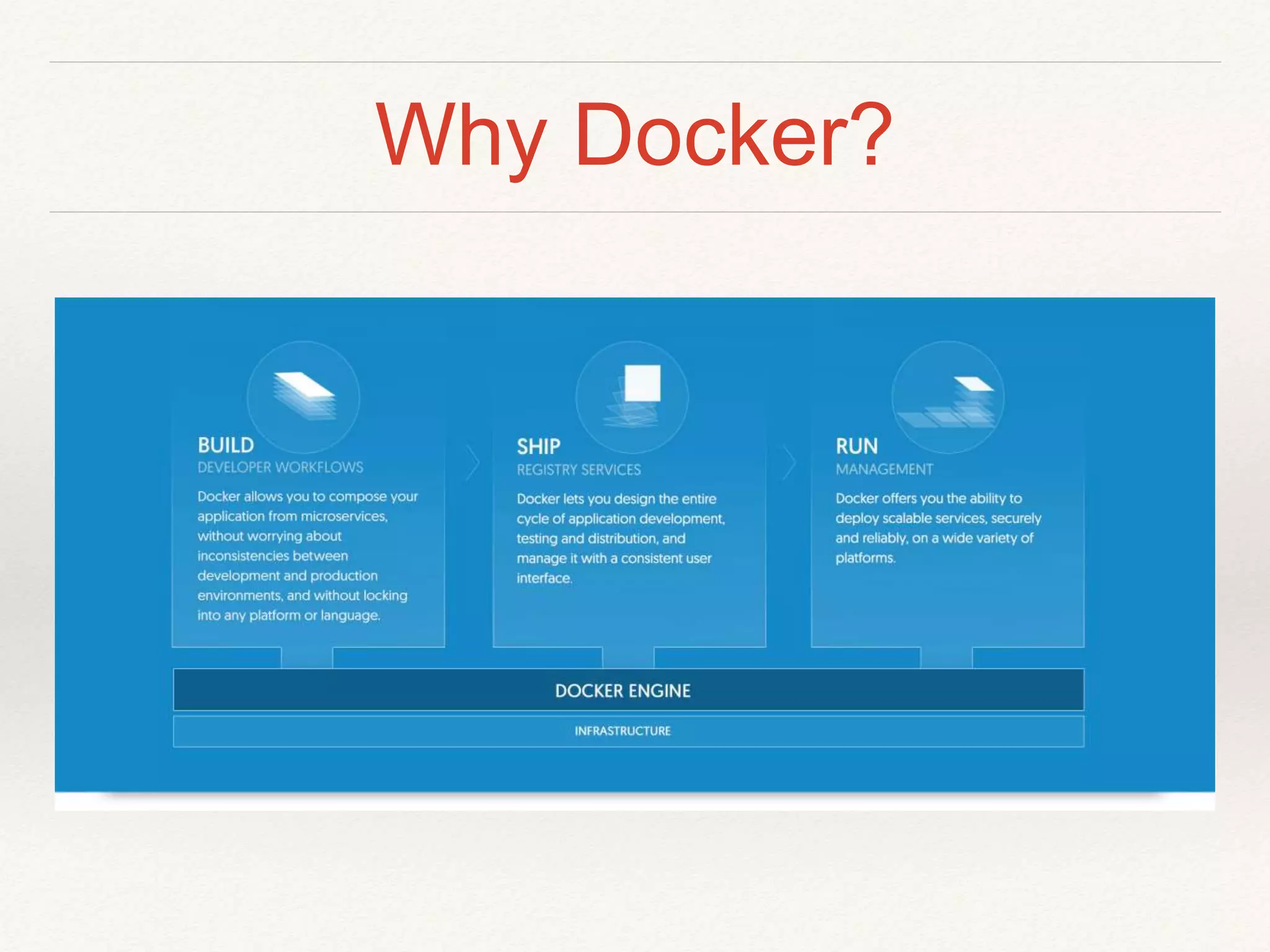The height and width of the screenshot is (952, 1270).
Task: Click the SHIP description paragraph text
Action: pyautogui.click(x=620, y=538)
